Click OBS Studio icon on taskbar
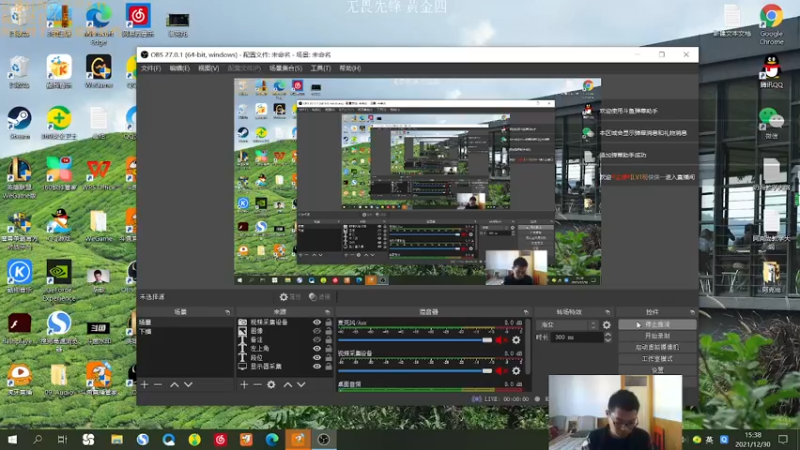Viewport: 800px width, 450px height. [x=323, y=439]
